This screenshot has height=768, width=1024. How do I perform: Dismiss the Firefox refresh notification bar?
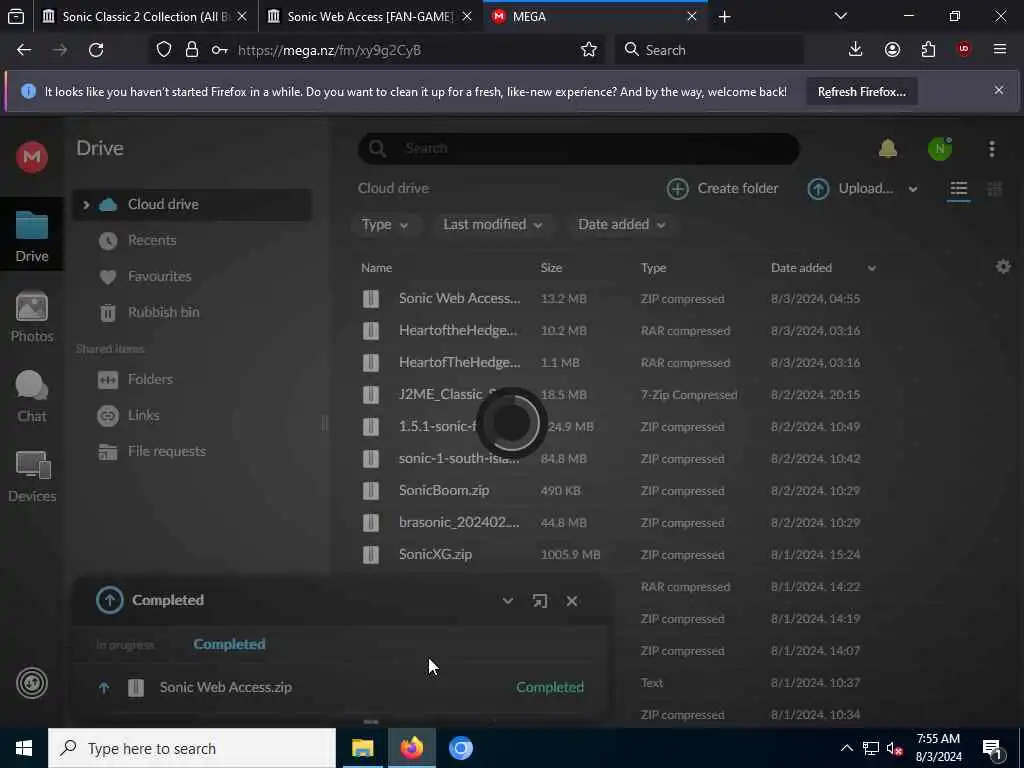[999, 90]
